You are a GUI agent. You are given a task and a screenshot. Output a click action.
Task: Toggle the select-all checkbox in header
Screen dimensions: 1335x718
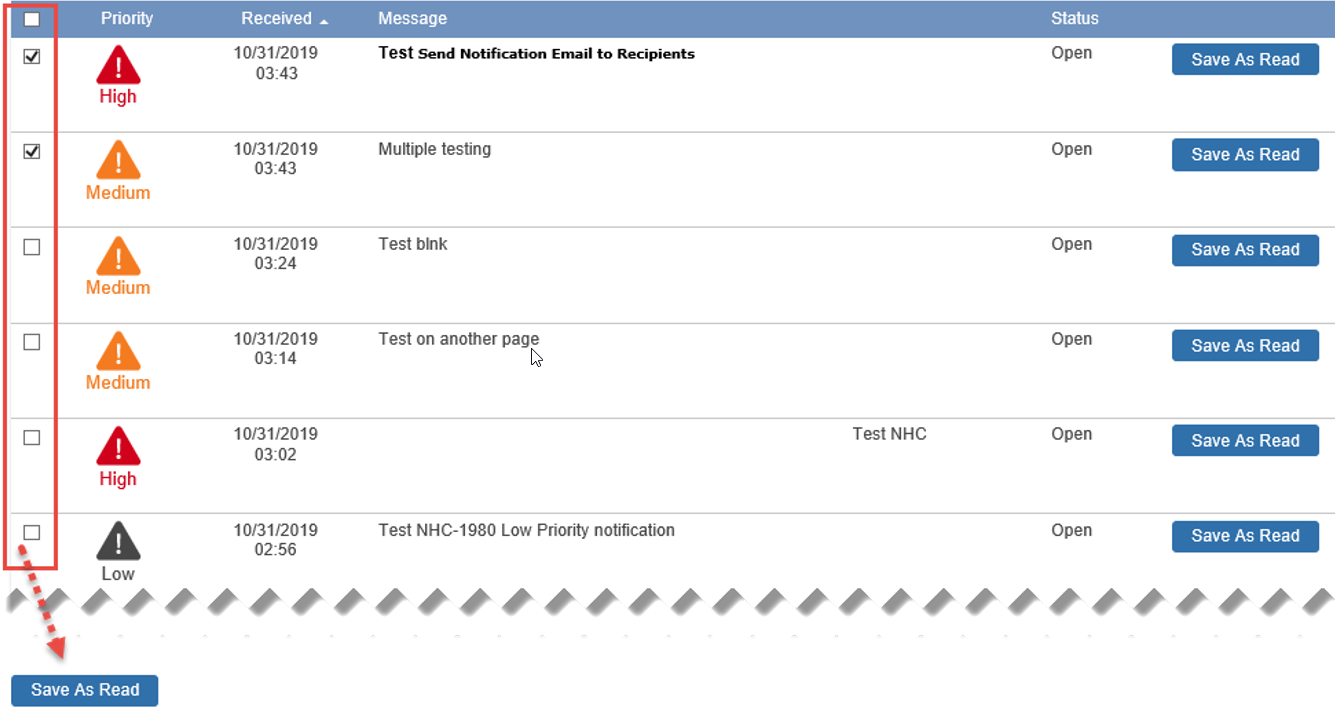click(x=32, y=19)
